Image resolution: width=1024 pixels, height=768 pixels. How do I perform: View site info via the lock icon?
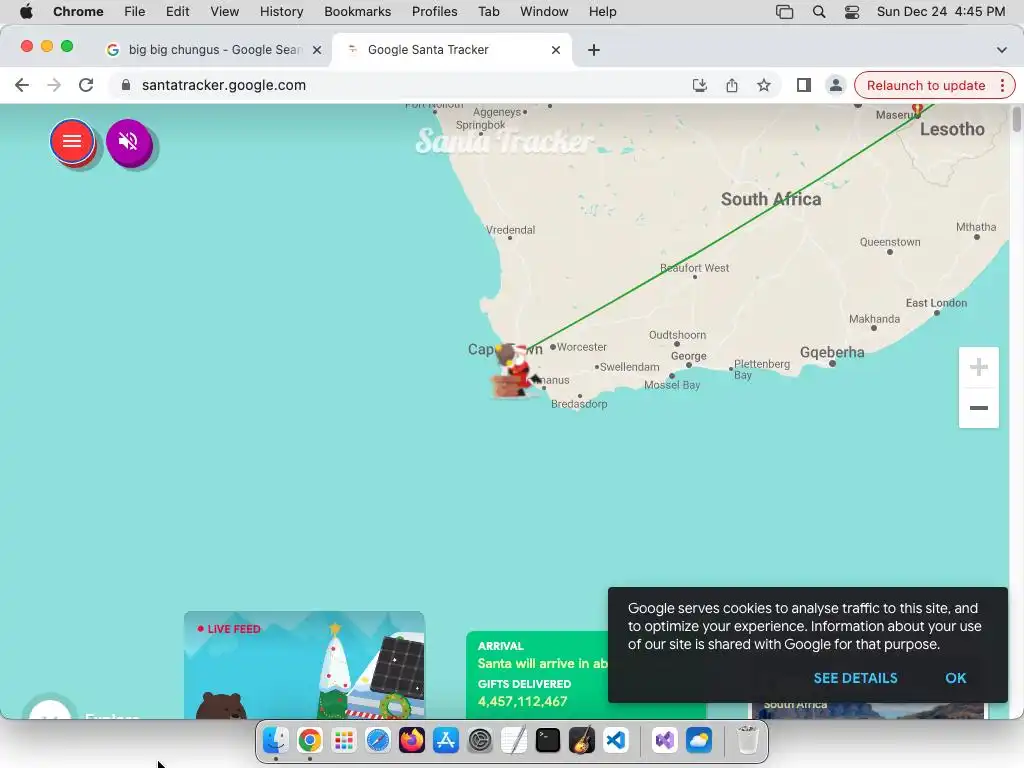(x=126, y=85)
